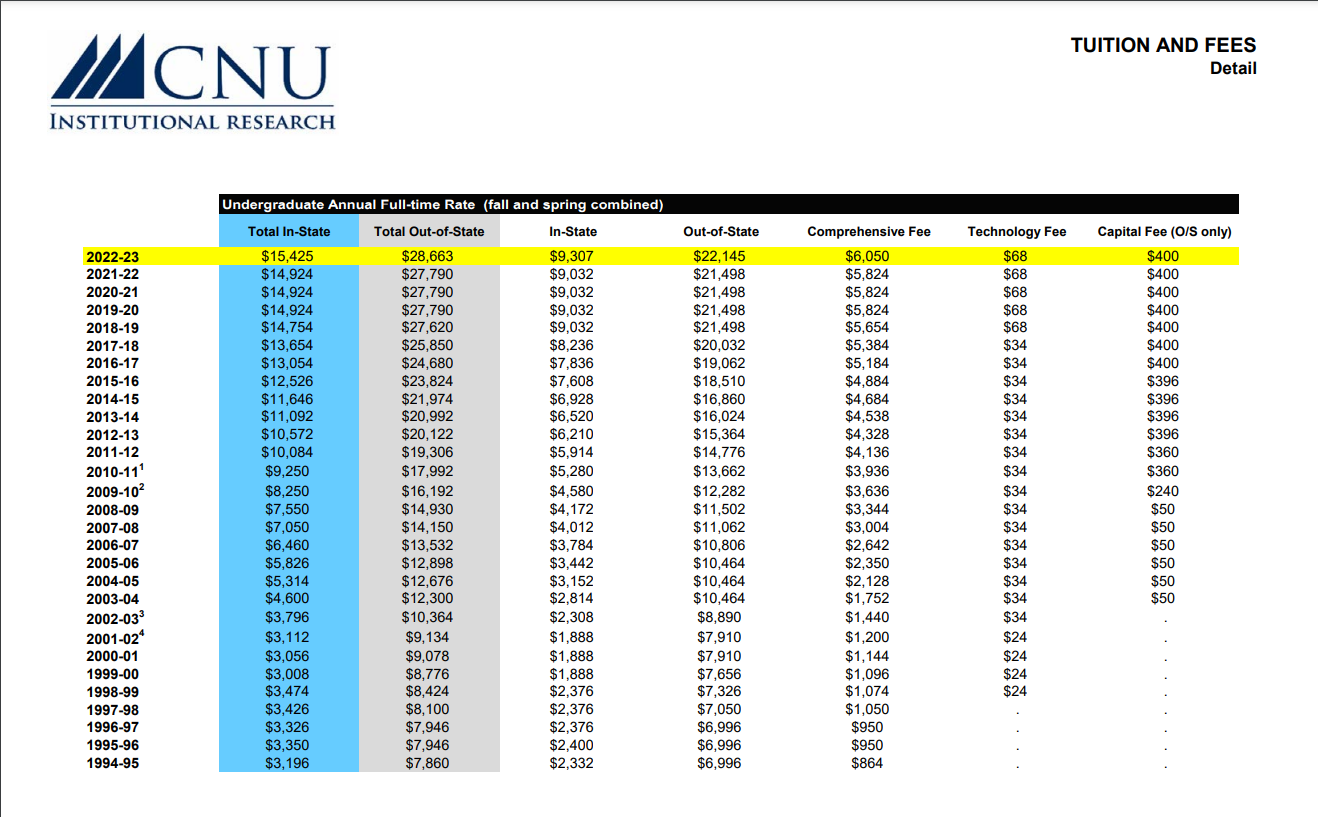Select the 'Total Out-of-State' column header

click(x=429, y=232)
